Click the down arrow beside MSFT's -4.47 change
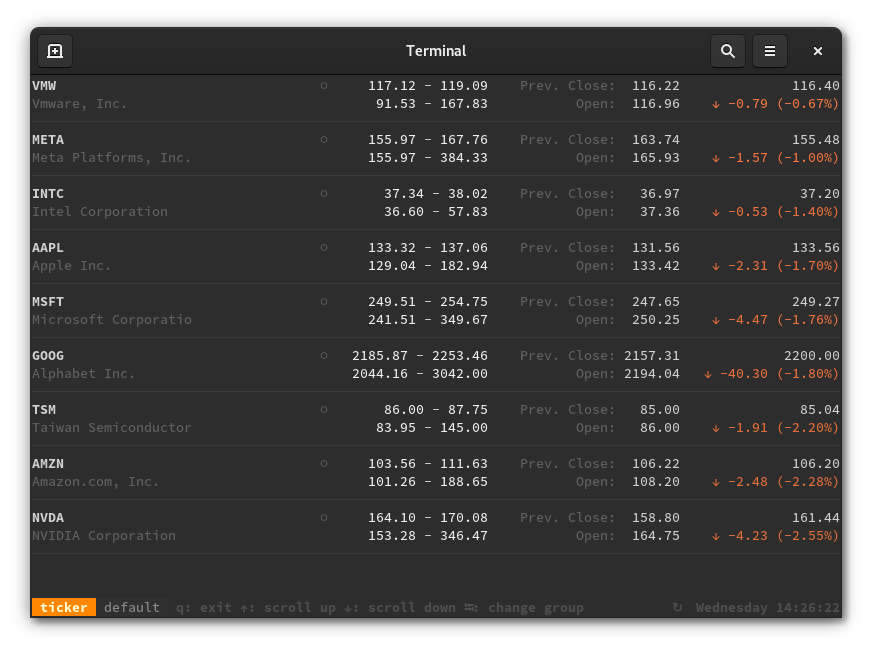 coord(716,320)
